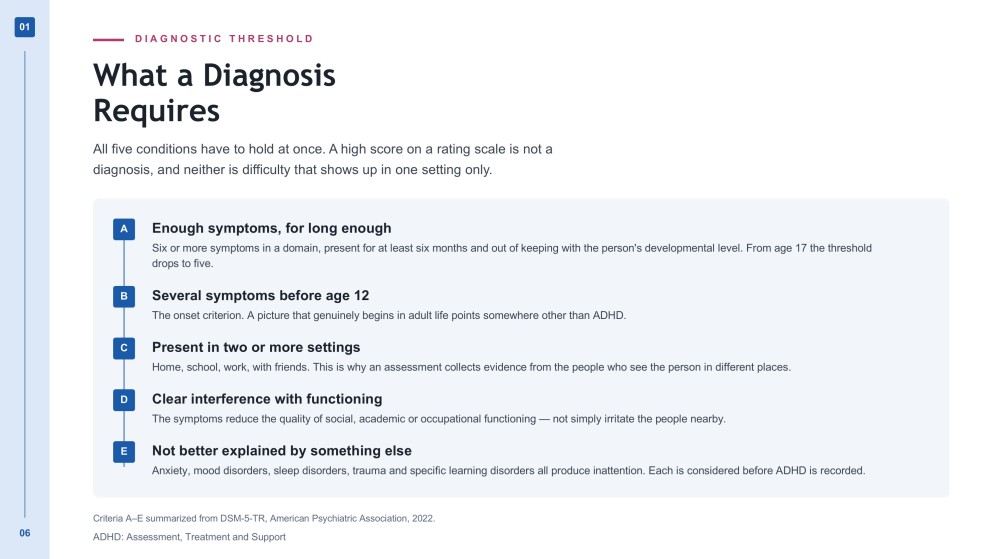Click the 'Several symptoms before age 12' heading
This screenshot has width=993, height=559.
coord(260,296)
